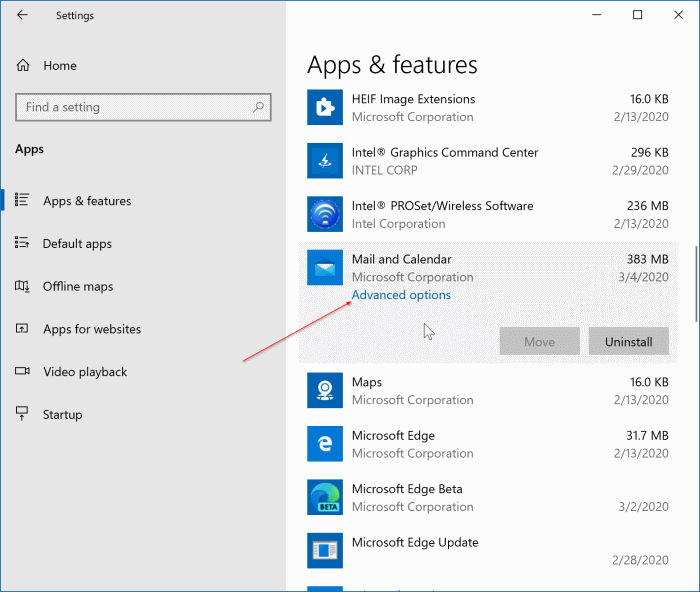The width and height of the screenshot is (700, 592).
Task: Focus the Find a setting search box
Action: click(143, 107)
